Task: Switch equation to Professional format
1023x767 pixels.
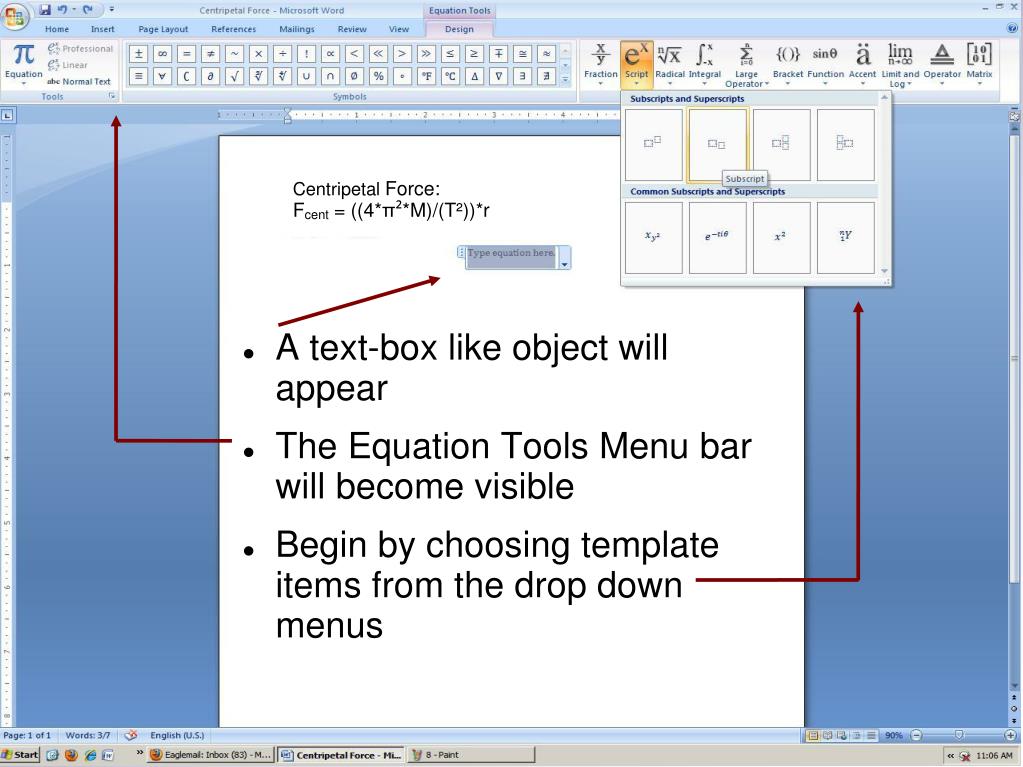Action: coord(80,48)
